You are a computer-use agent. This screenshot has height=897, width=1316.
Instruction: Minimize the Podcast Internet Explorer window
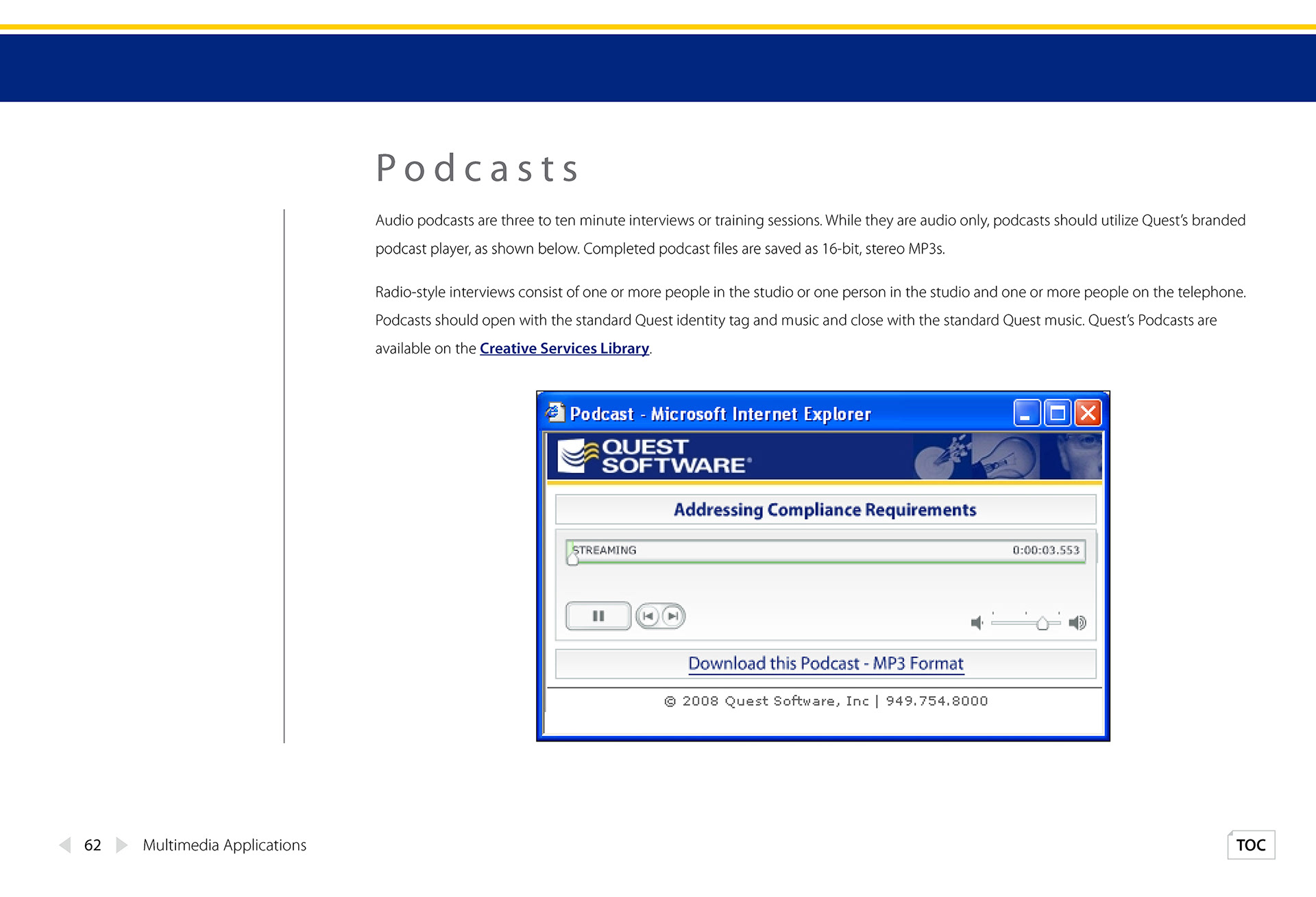(1026, 413)
